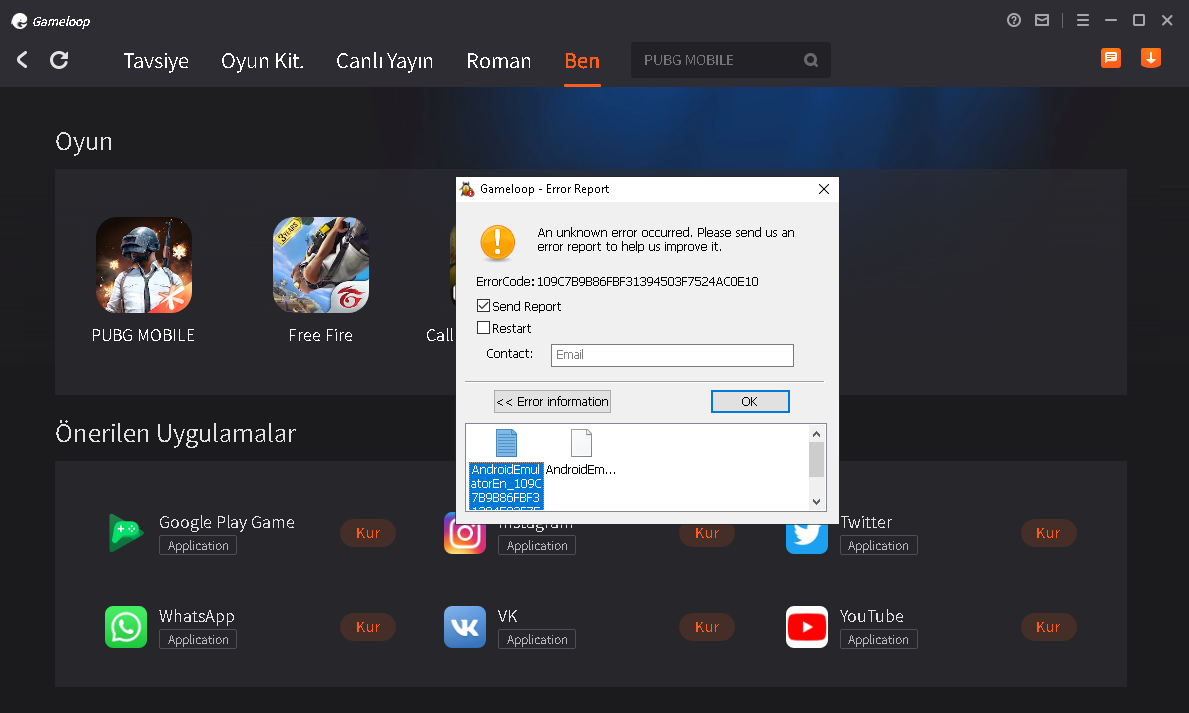Click the Free Fire game label
1189x713 pixels.
[321, 335]
